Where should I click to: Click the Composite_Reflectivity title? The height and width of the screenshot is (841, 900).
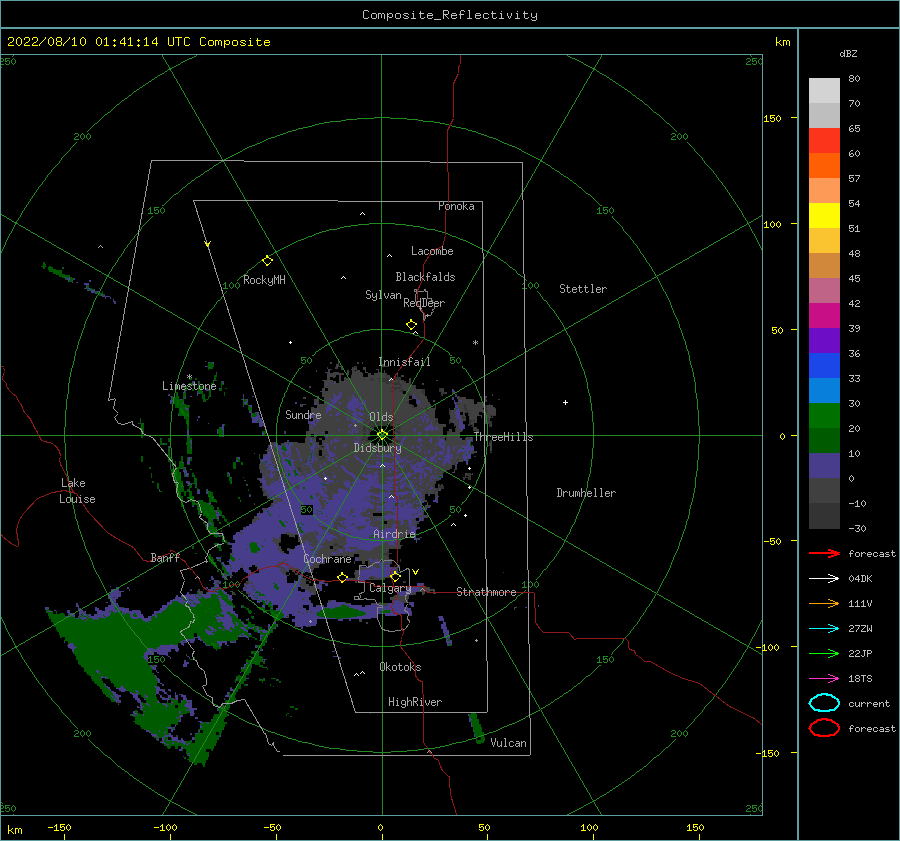pos(450,15)
